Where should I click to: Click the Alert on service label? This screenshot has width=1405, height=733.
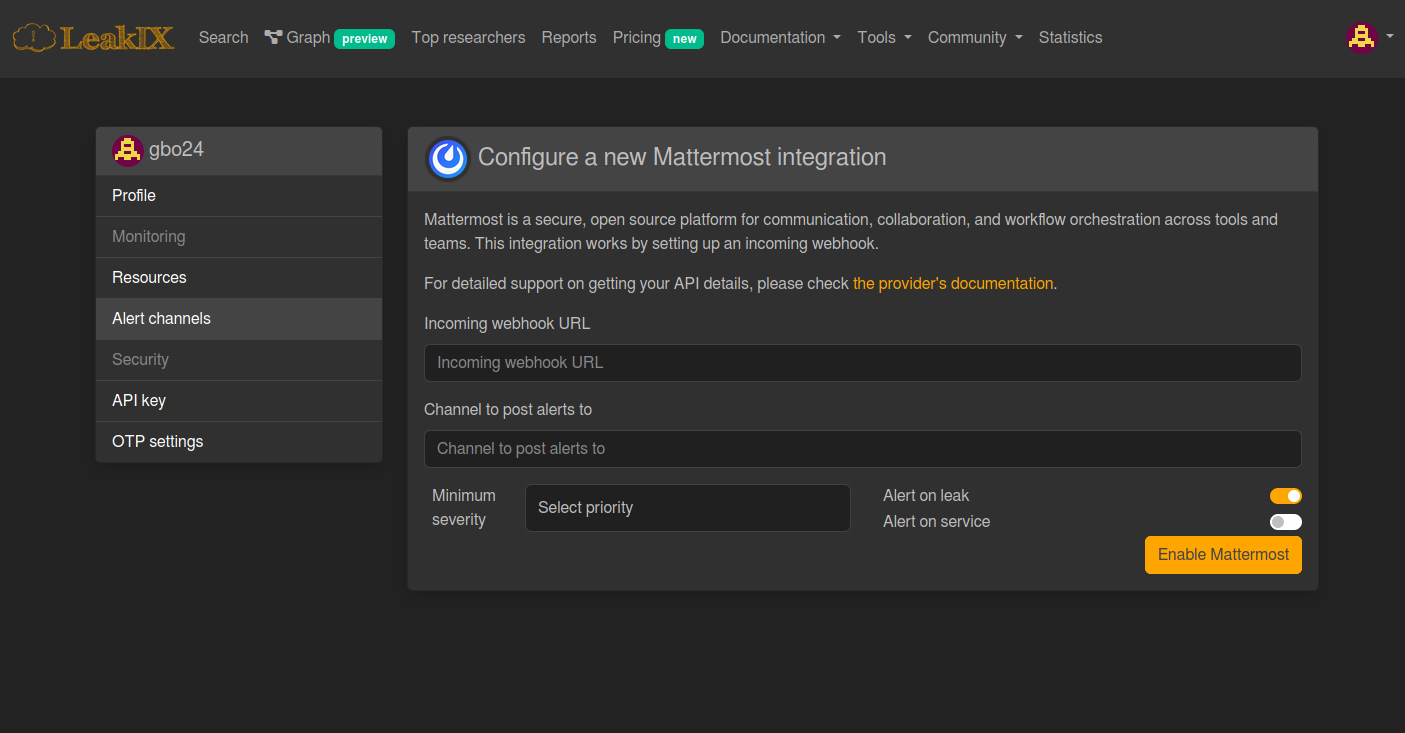coord(937,522)
